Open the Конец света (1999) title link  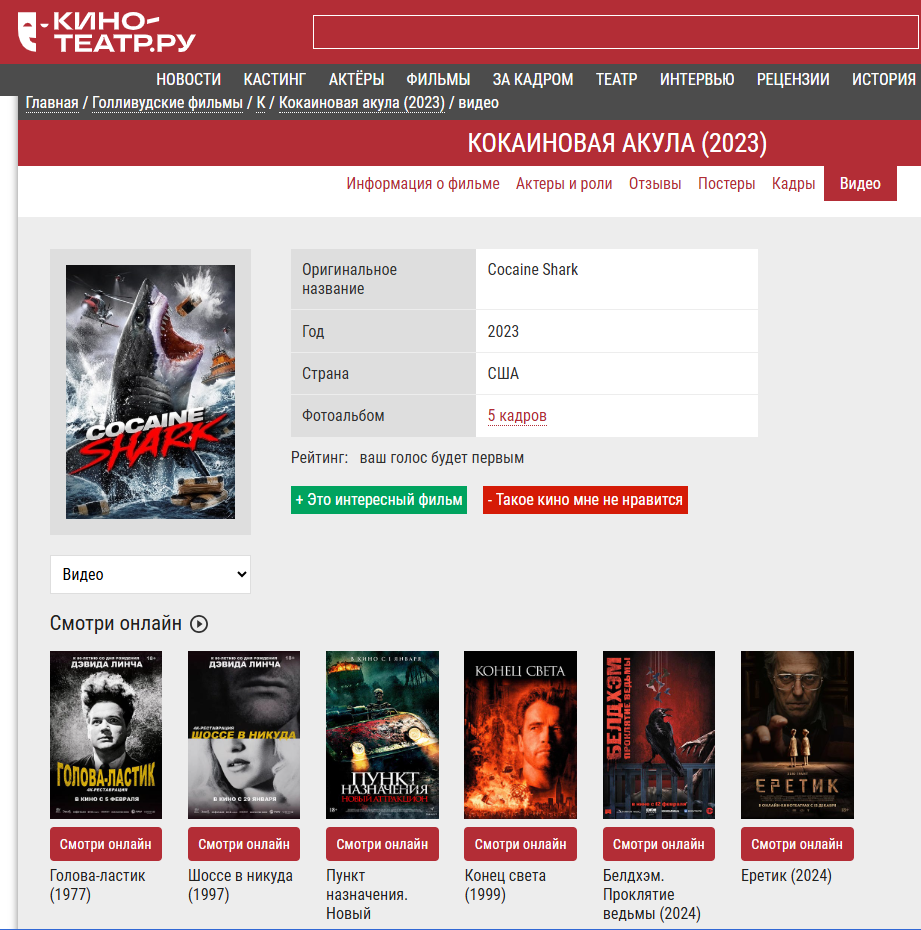[x=505, y=885]
